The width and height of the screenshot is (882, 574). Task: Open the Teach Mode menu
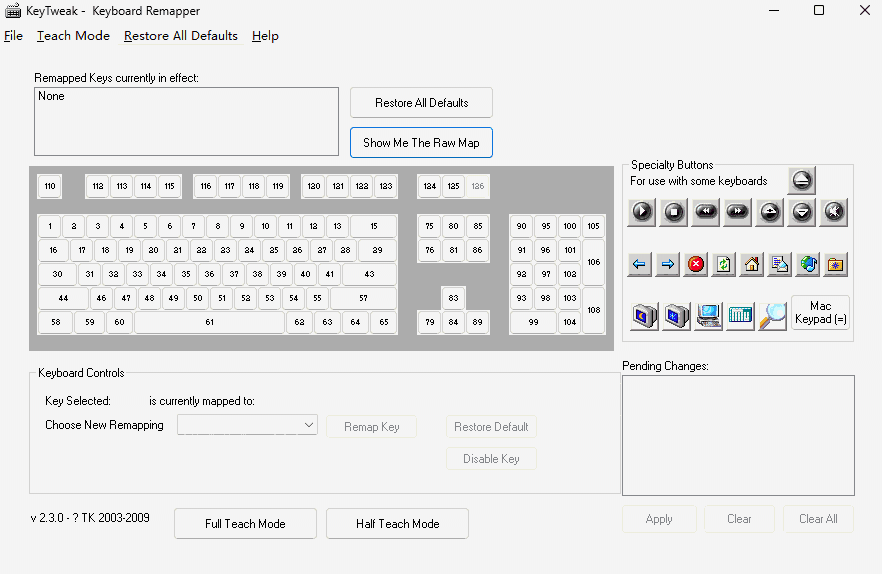tap(73, 36)
